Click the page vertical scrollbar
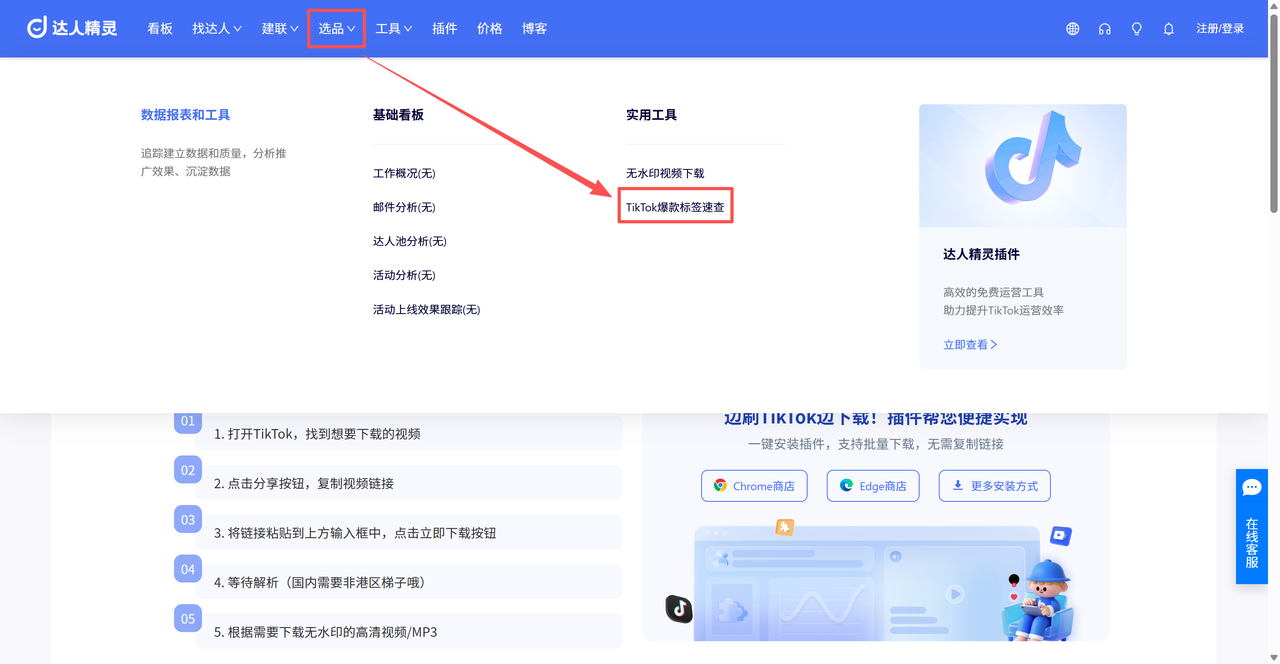Screen dimensions: 1280x664 coord(1273,110)
